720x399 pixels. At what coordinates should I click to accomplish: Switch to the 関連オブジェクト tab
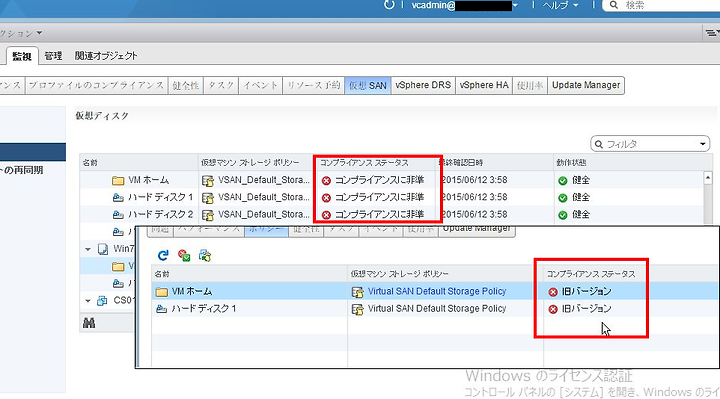tap(106, 56)
